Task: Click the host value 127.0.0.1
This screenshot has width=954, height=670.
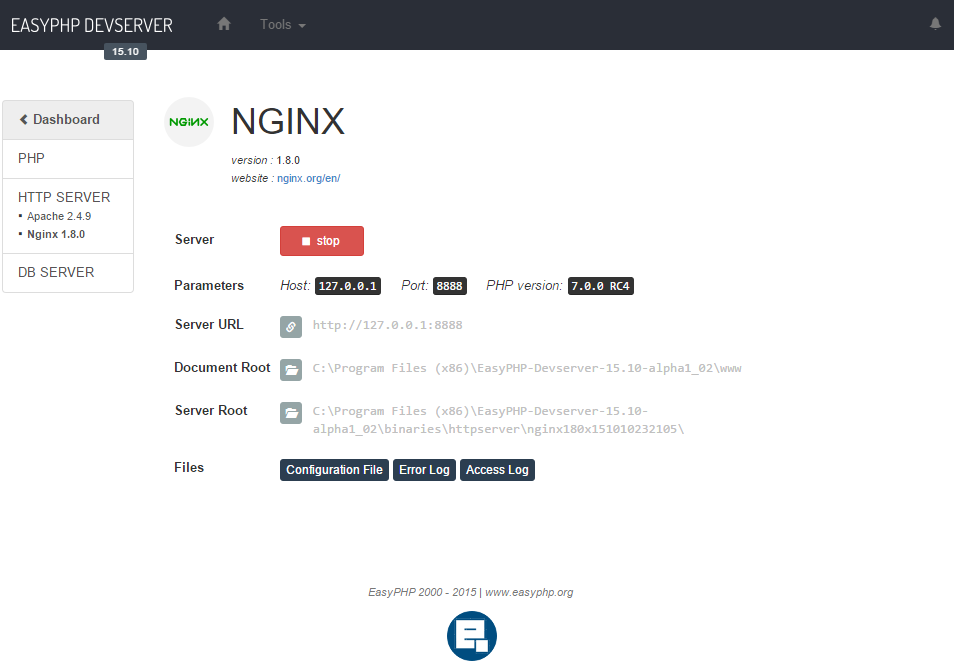Action: [x=347, y=286]
